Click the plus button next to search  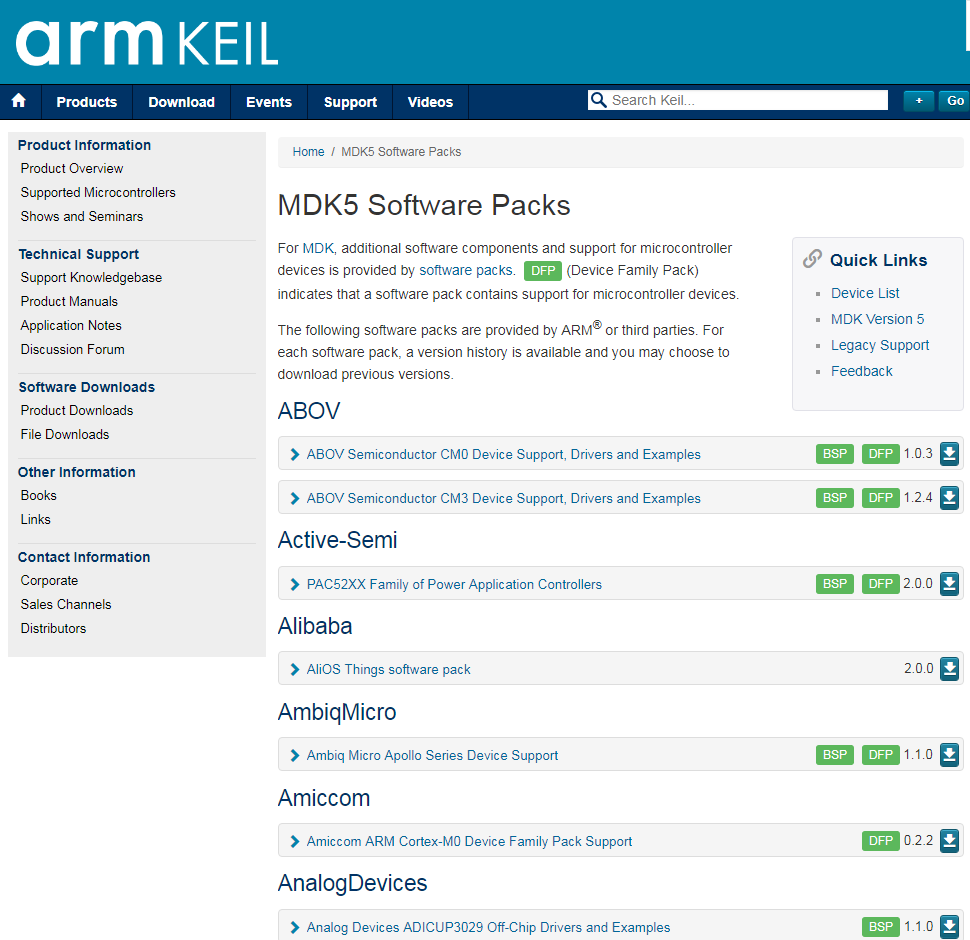[x=919, y=101]
